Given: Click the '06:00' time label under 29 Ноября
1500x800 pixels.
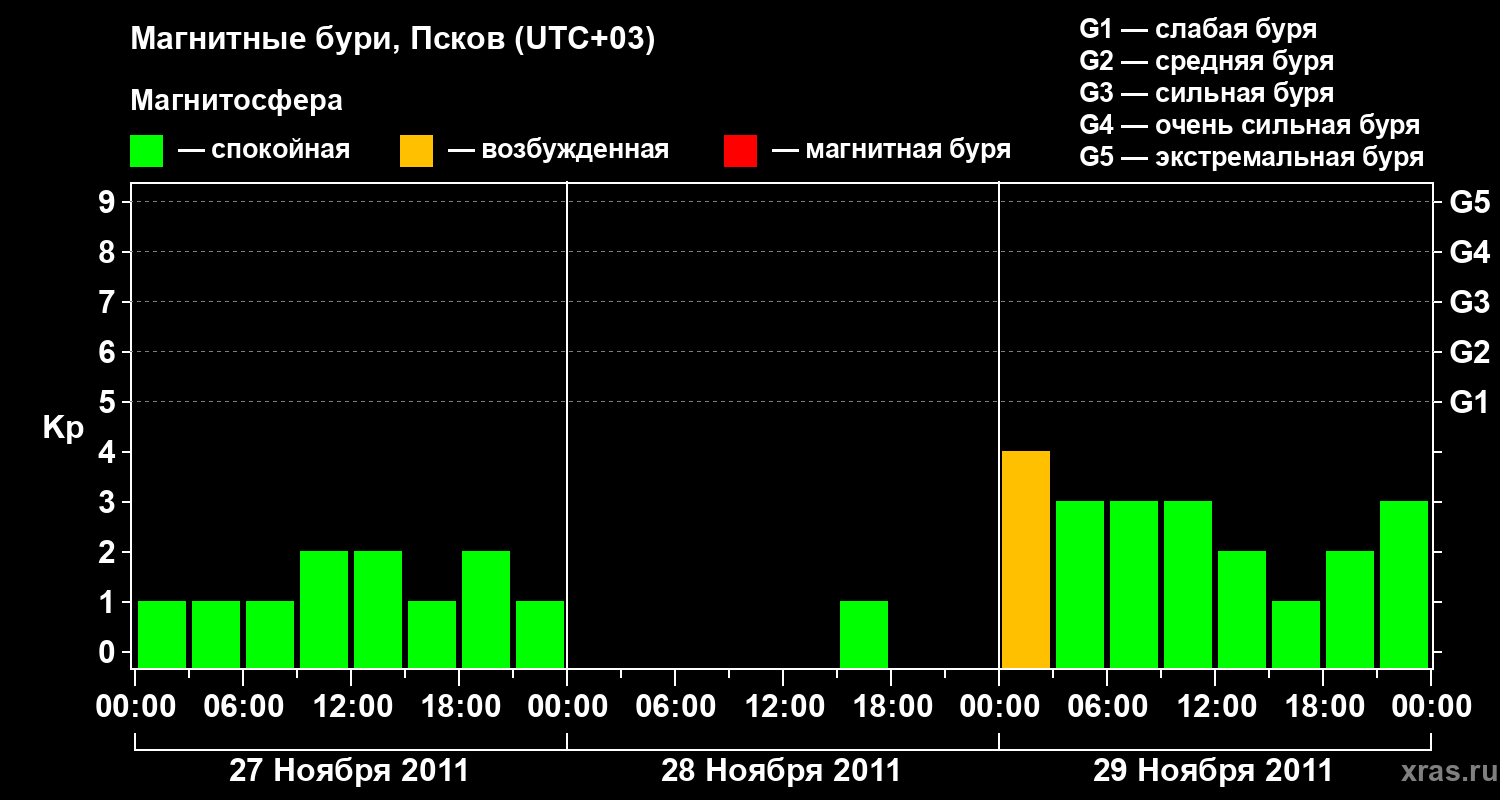Looking at the screenshot, I should coord(1107,707).
